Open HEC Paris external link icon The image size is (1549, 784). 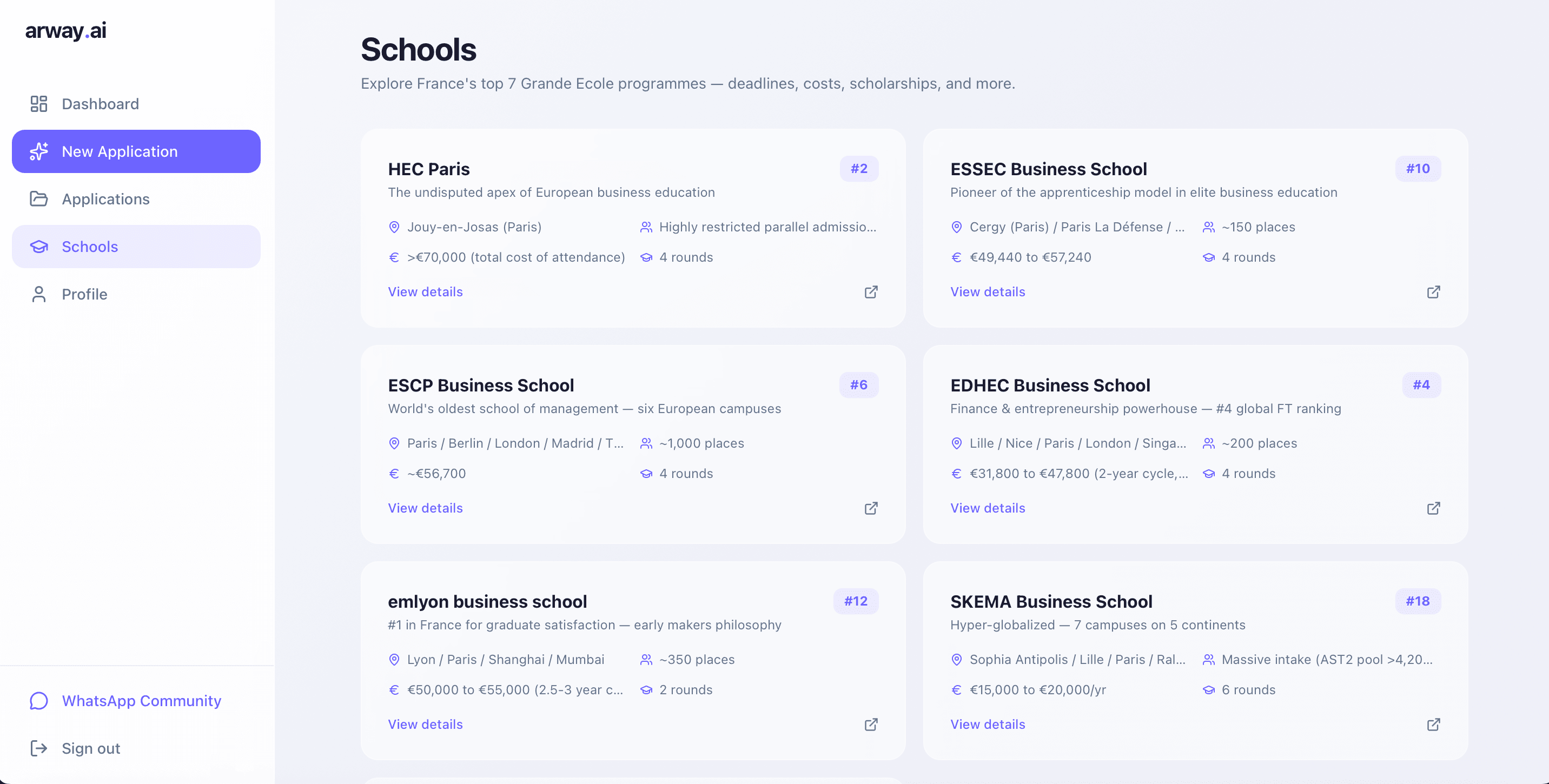[x=871, y=292]
